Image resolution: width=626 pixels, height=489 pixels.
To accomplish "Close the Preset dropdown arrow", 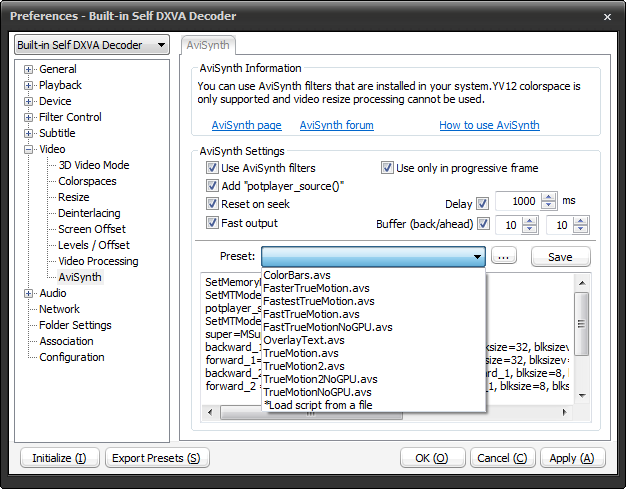I will [x=477, y=257].
